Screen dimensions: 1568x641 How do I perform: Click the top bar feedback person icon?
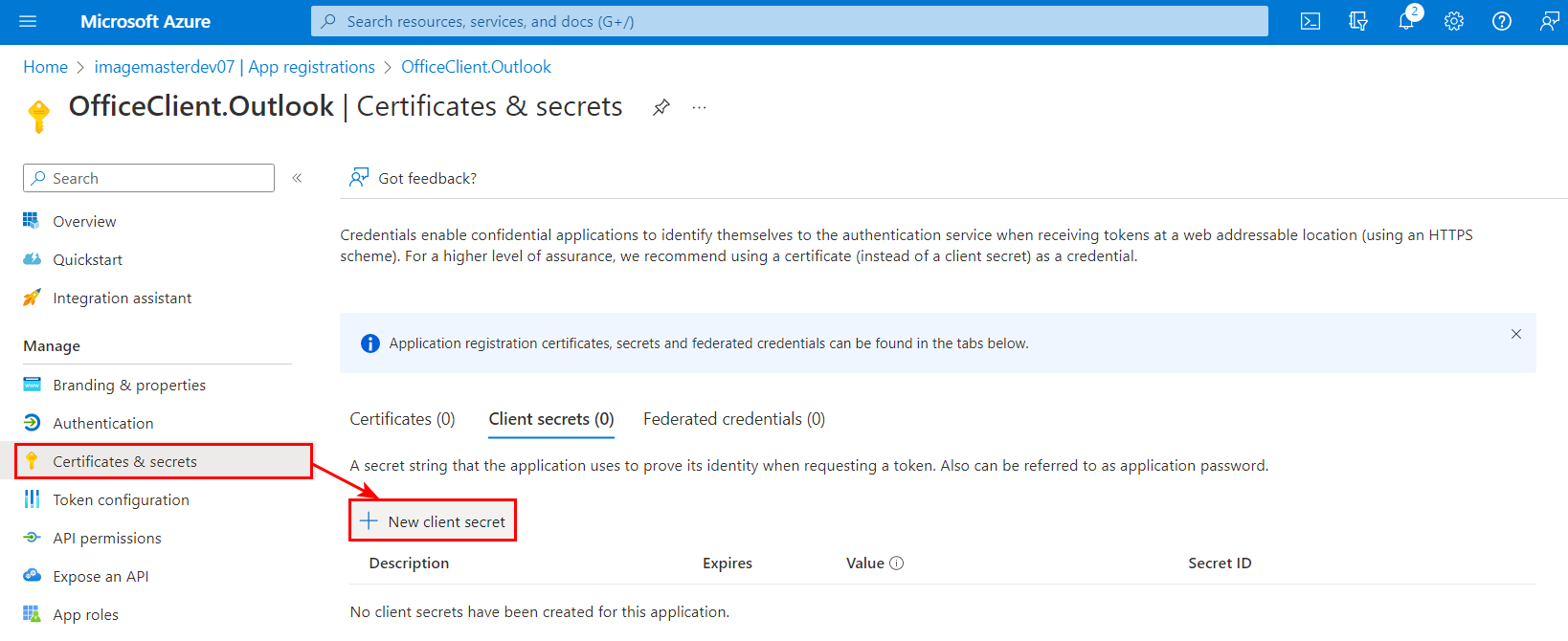pyautogui.click(x=1550, y=21)
